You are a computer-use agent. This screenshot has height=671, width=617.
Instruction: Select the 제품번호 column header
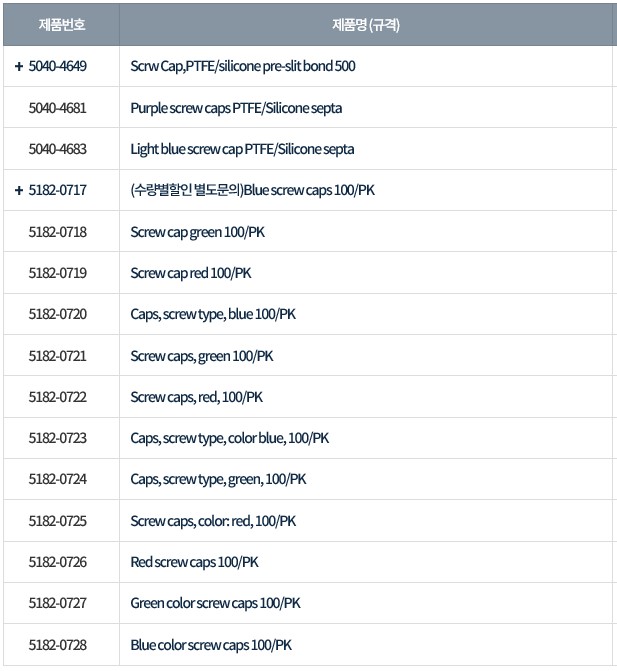[62, 24]
